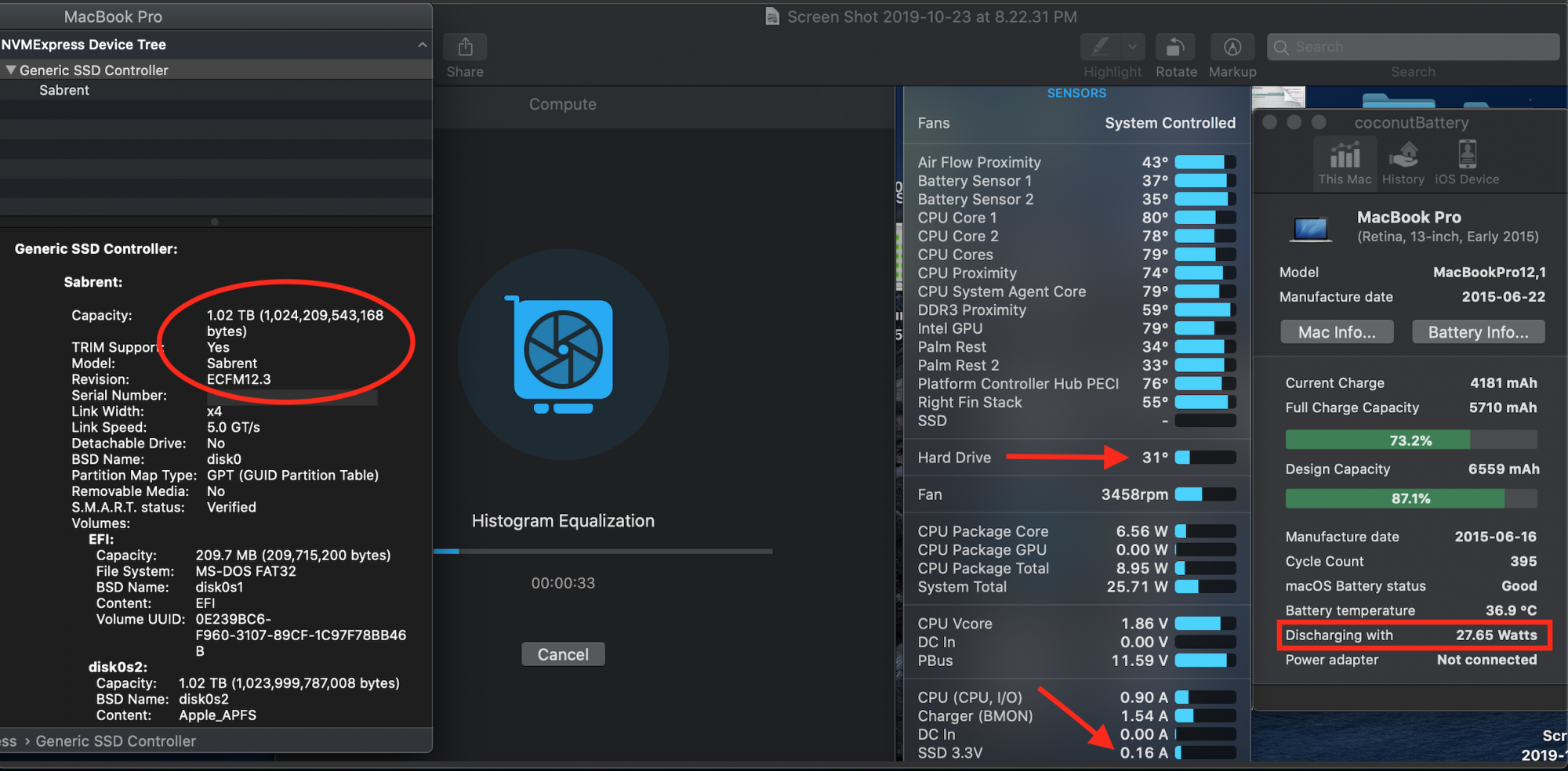Click the Current Charge 4181 mAh value
This screenshot has width=1568, height=771.
pos(1503,383)
